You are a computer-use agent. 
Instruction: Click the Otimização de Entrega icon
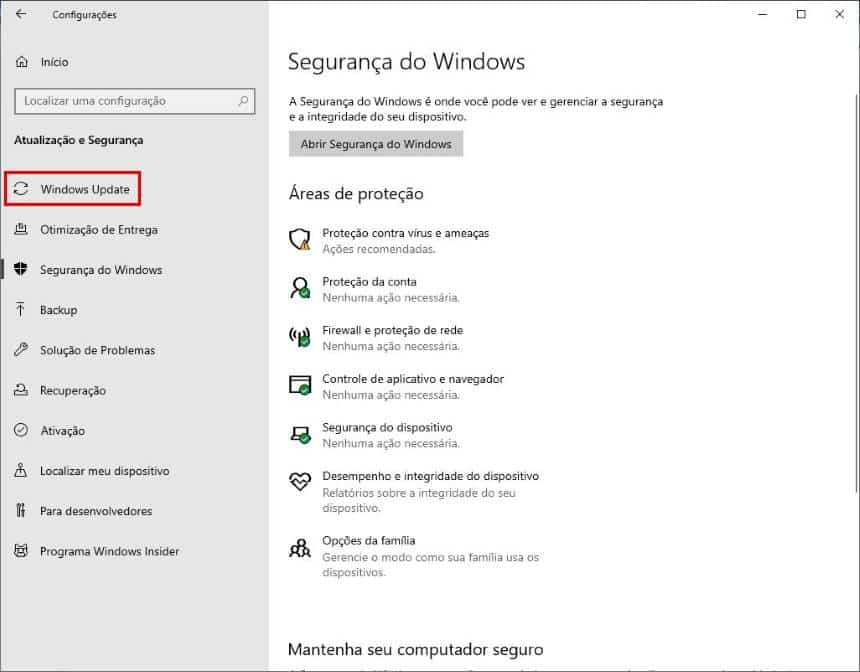coord(21,229)
